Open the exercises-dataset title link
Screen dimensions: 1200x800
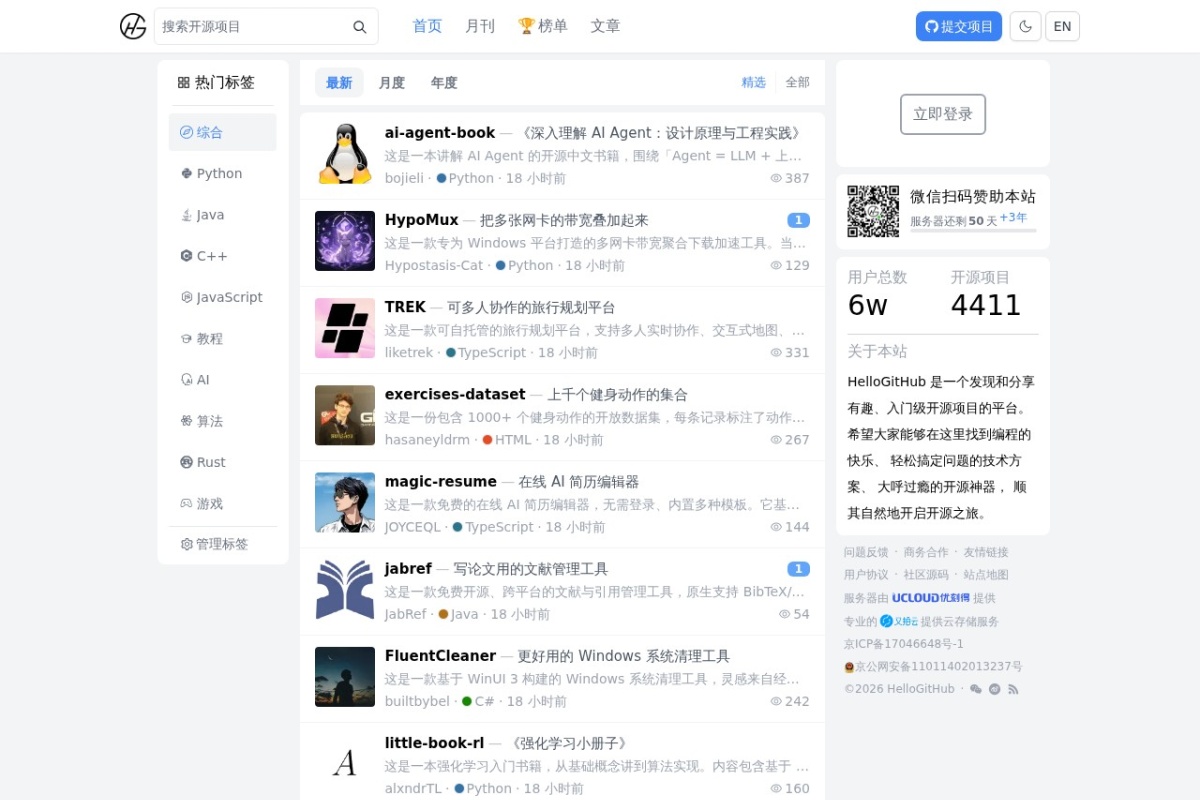click(455, 394)
